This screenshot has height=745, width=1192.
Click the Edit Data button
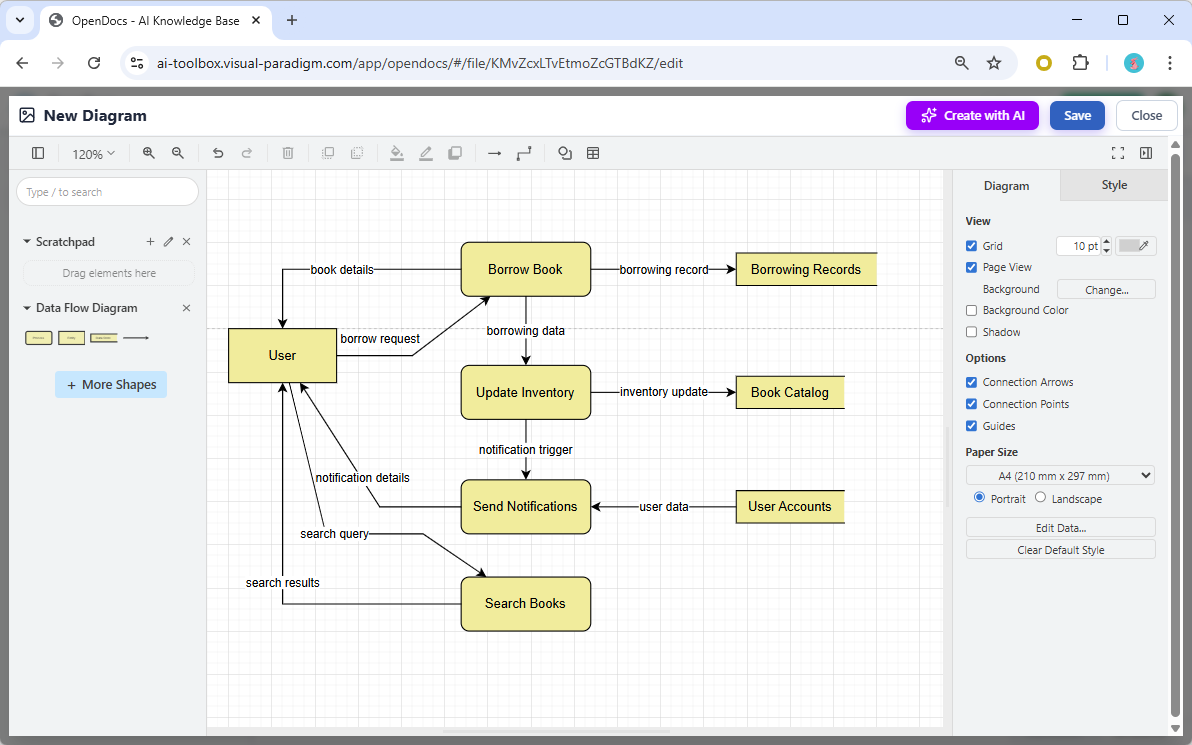(1060, 527)
